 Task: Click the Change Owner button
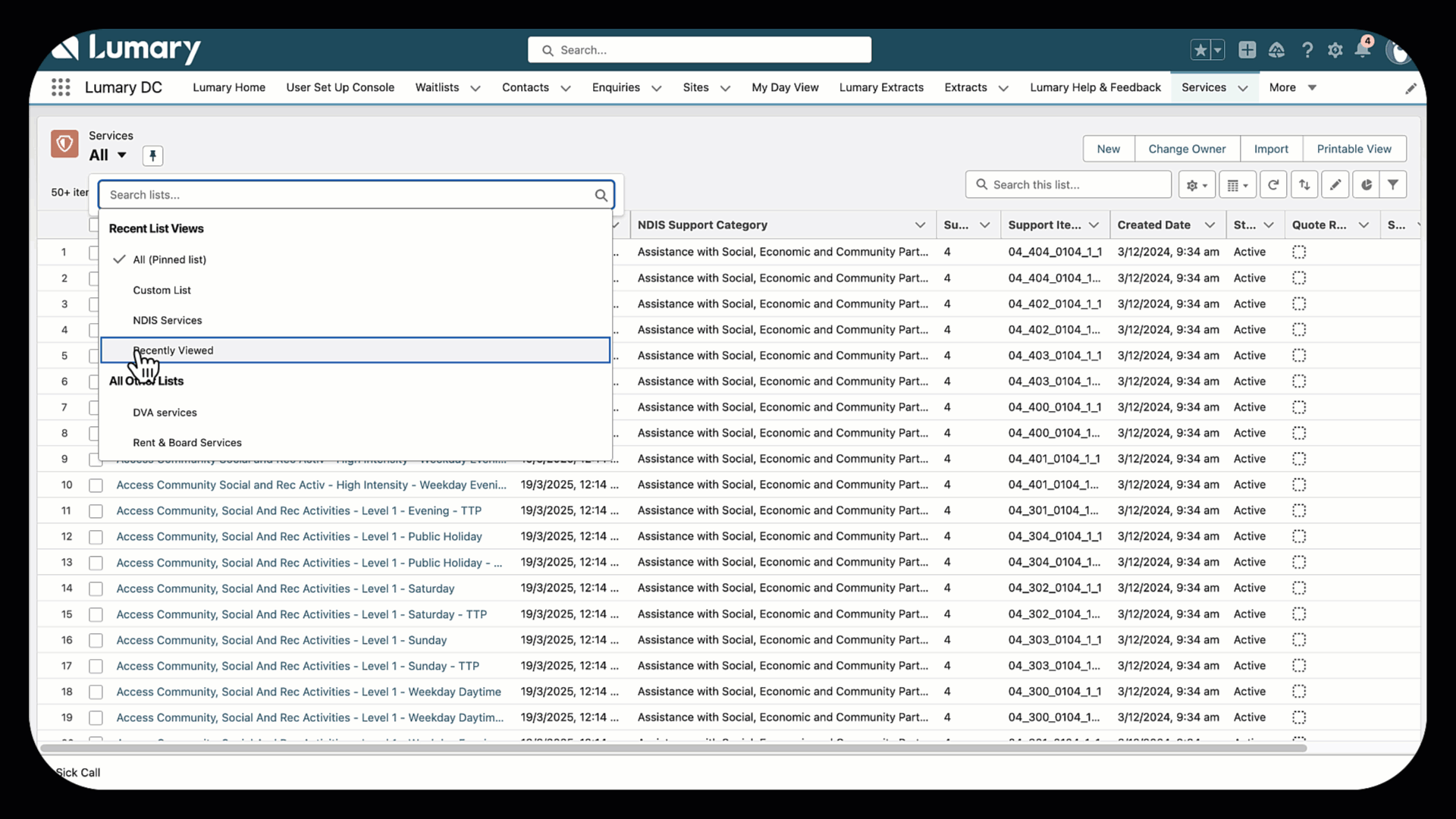(x=1187, y=149)
